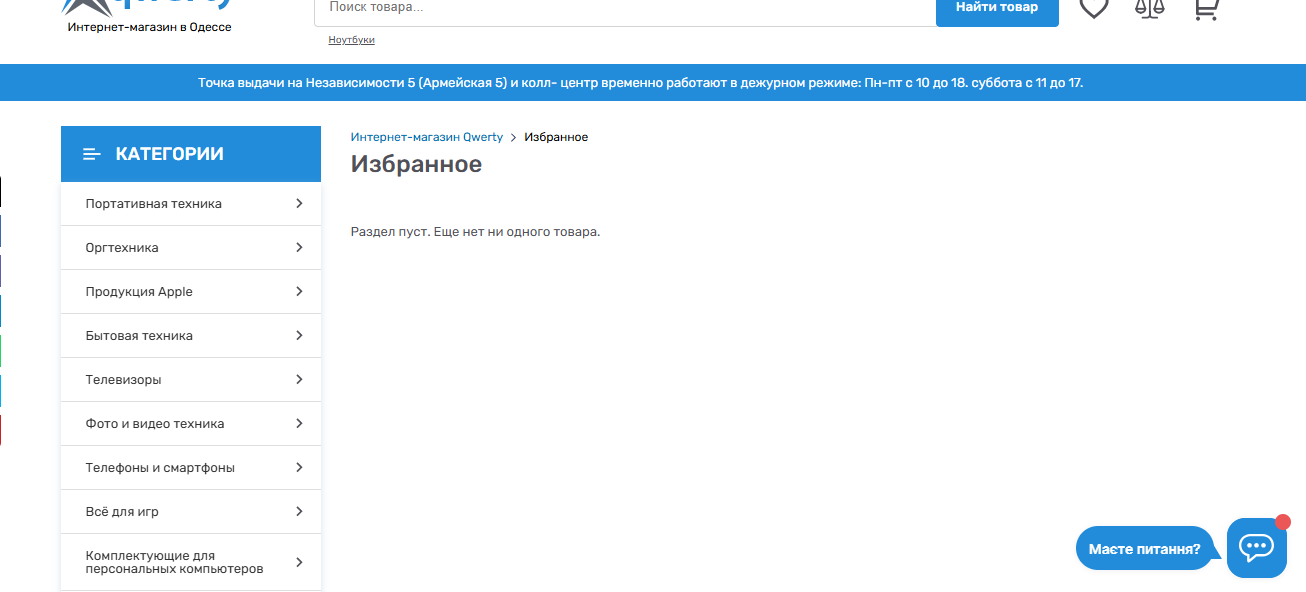Expand the Портативная техника chevron arrow
The height and width of the screenshot is (592, 1306).
point(299,204)
